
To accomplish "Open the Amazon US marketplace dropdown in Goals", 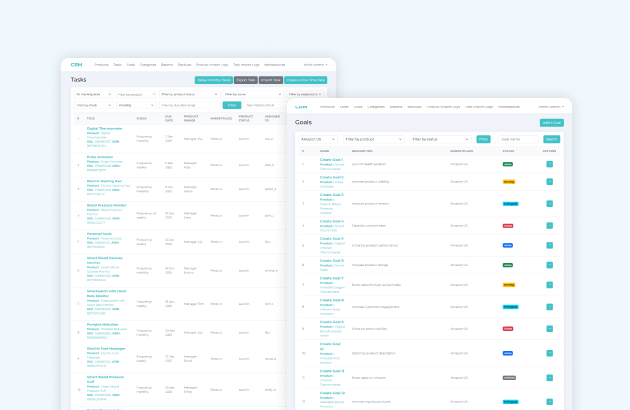I will tap(317, 139).
